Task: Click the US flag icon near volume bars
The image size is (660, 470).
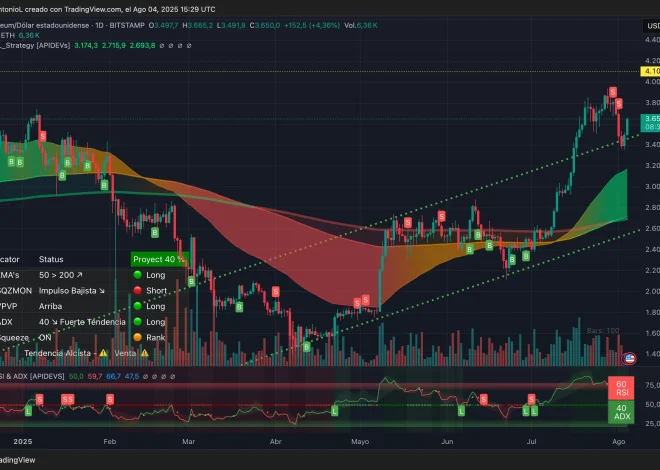Action: point(629,359)
